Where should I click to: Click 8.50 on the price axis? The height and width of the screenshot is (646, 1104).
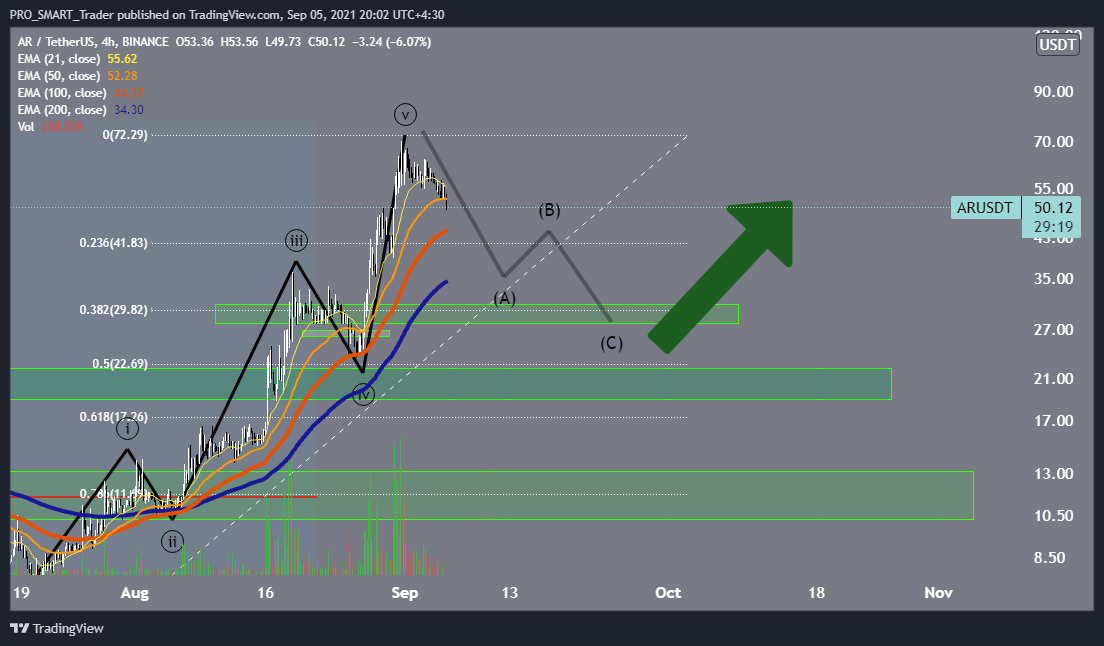(1049, 557)
